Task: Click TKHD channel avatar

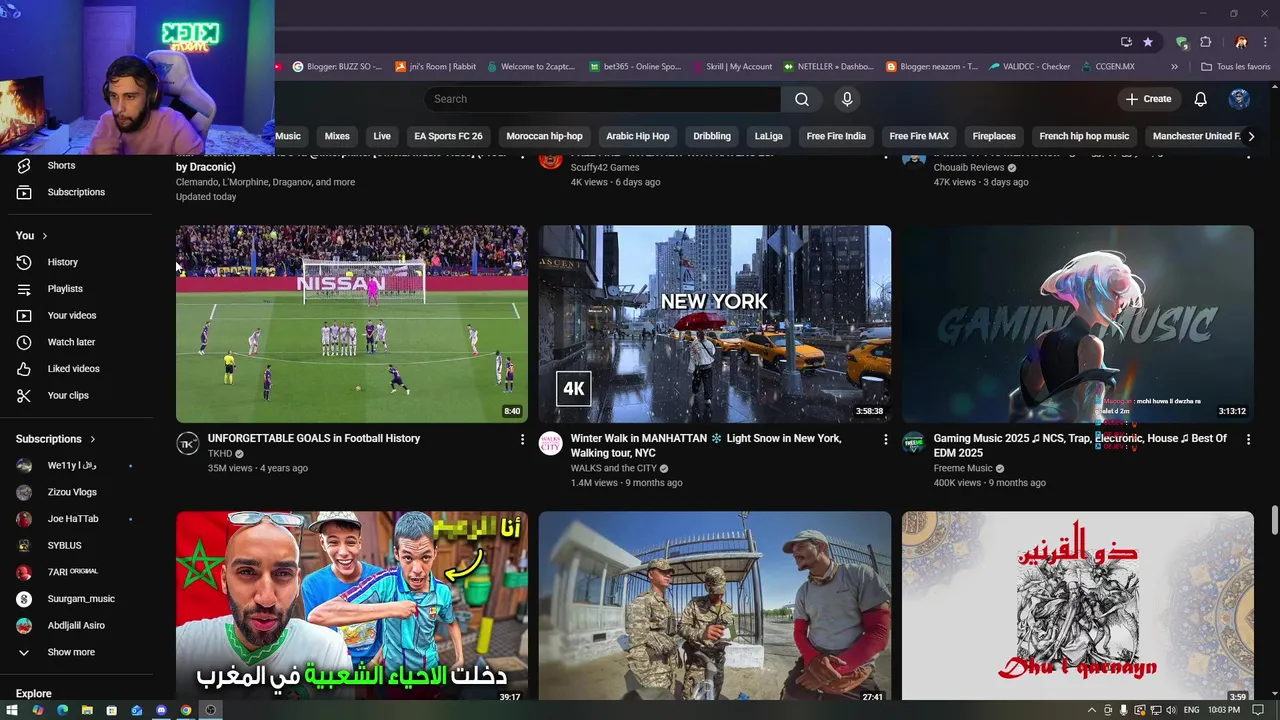Action: 188,444
